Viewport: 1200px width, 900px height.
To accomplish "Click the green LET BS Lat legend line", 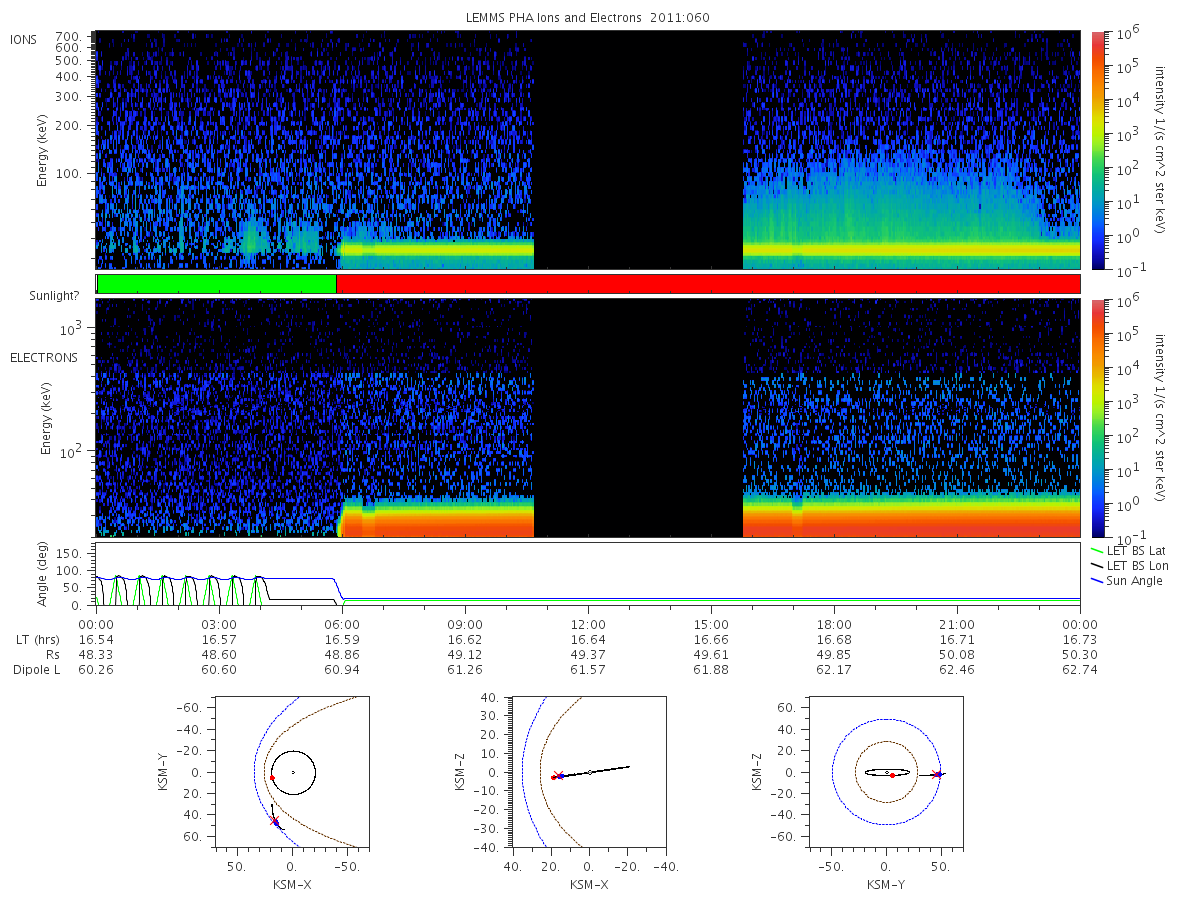I will point(1098,551).
